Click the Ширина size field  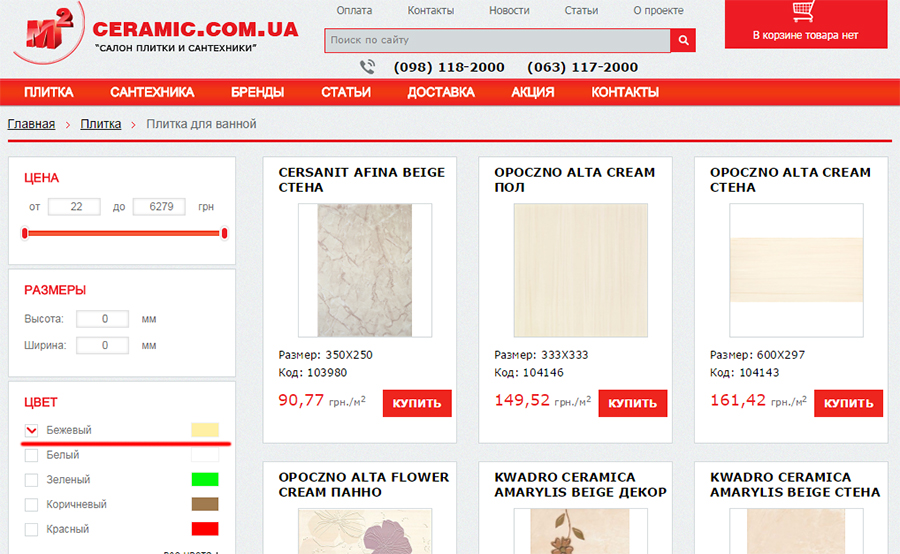(102, 345)
